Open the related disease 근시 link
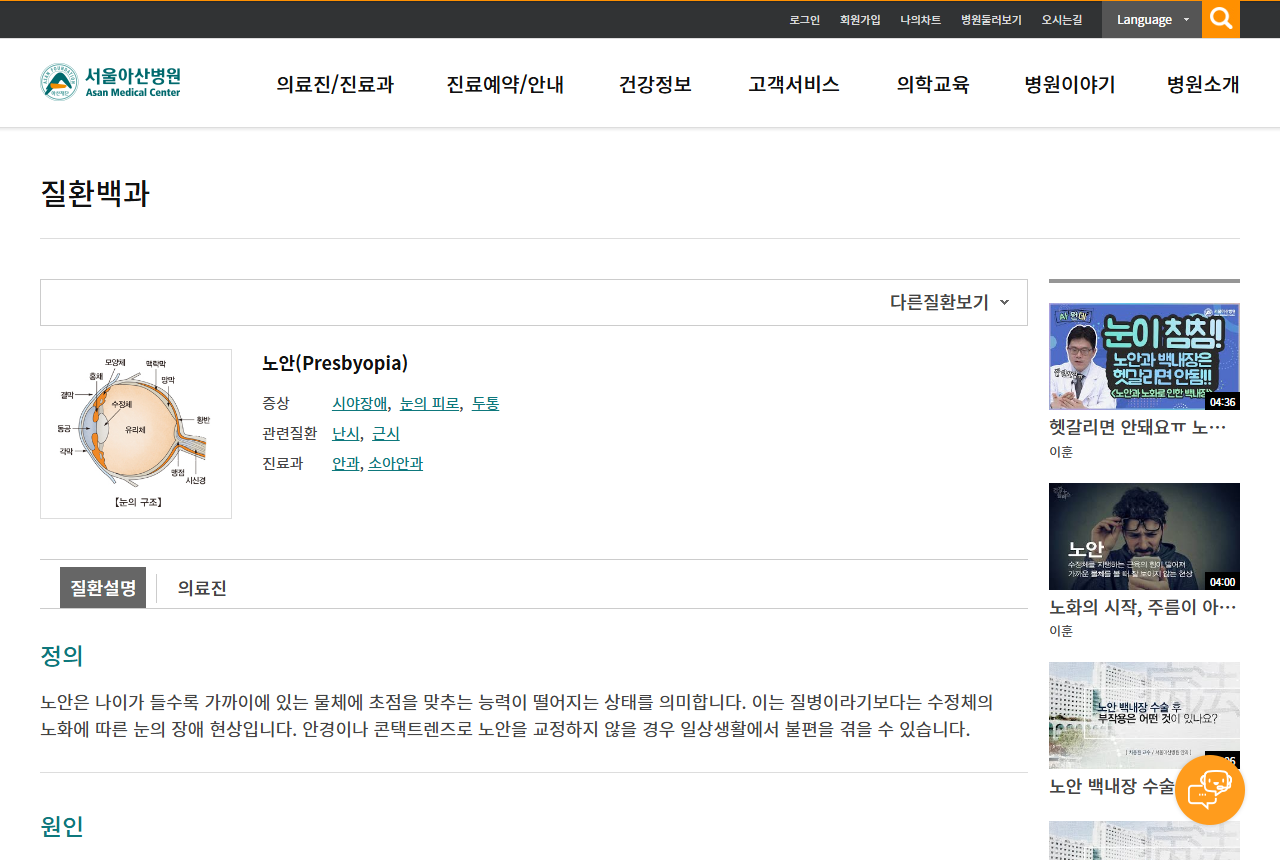This screenshot has width=1280, height=860. (385, 433)
